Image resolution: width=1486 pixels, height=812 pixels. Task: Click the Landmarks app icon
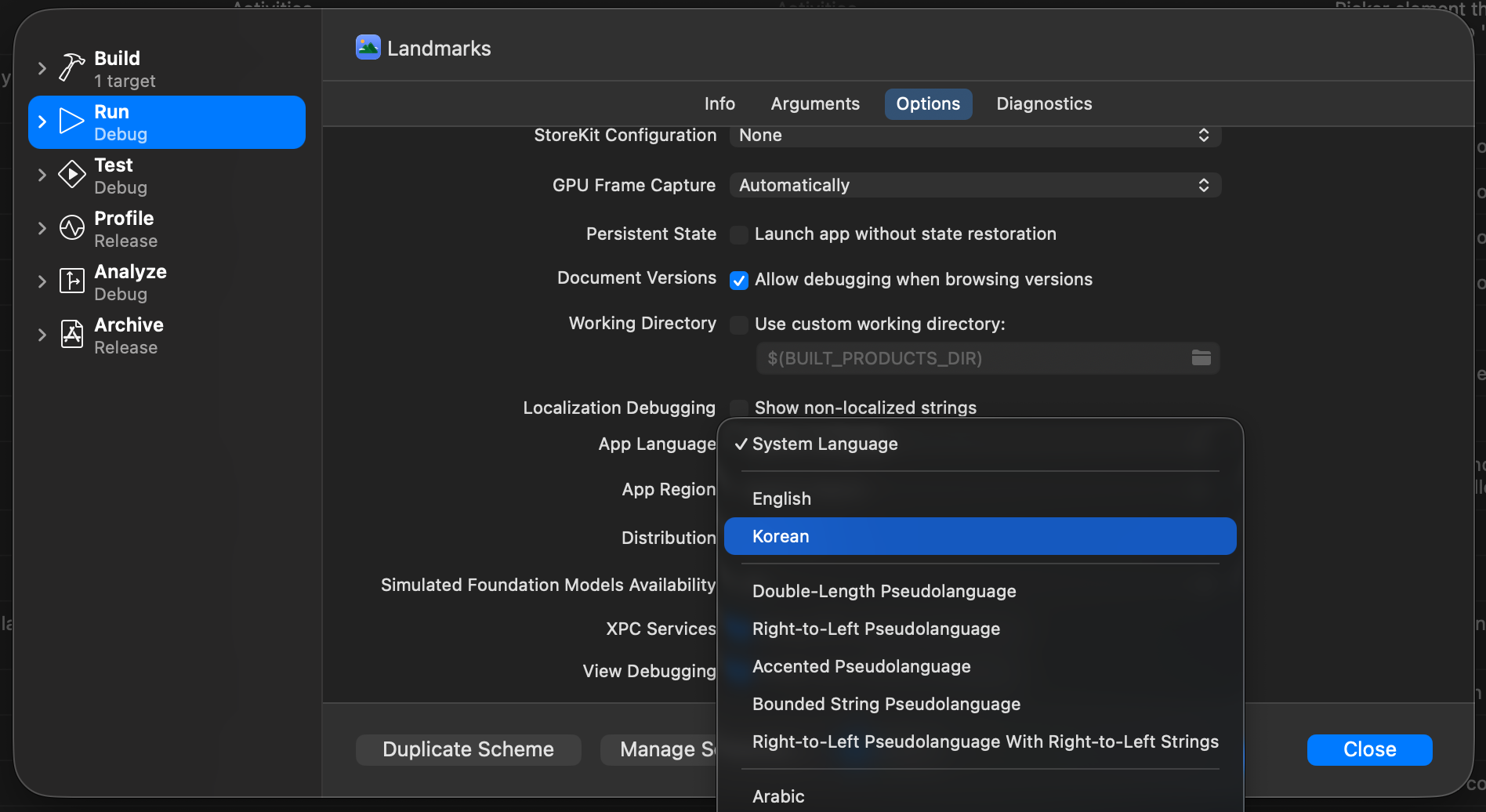click(x=368, y=48)
